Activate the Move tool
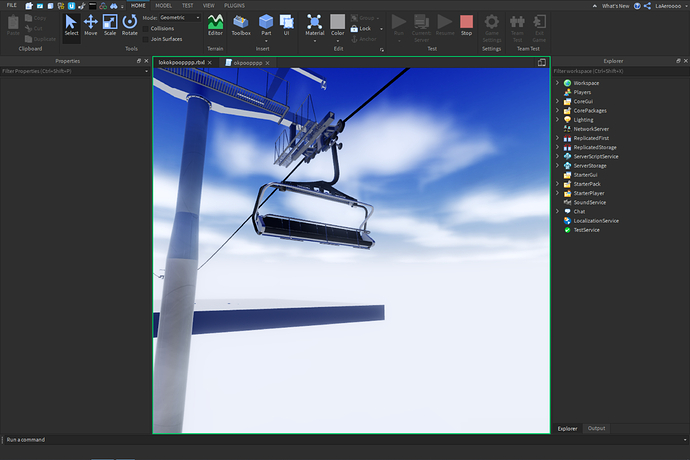Image resolution: width=690 pixels, height=460 pixels. pos(91,26)
